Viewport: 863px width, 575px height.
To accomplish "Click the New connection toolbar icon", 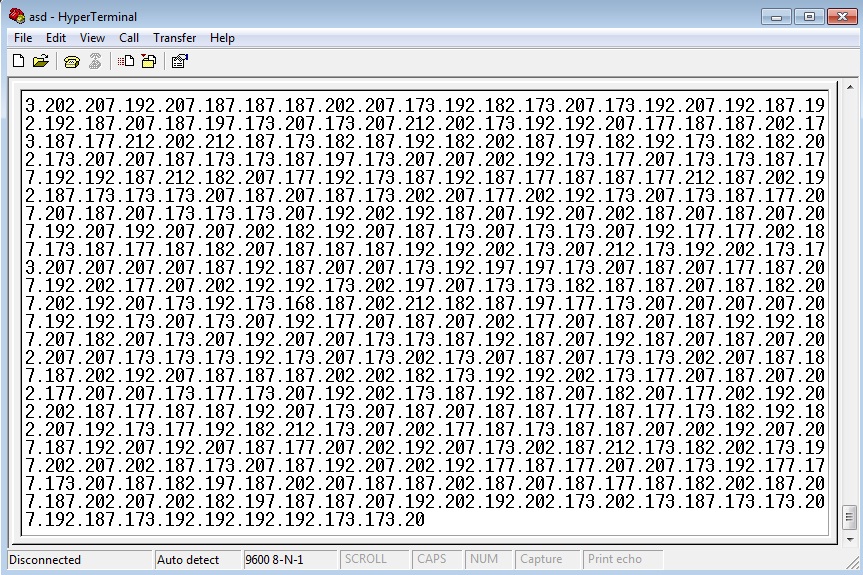I will point(18,61).
